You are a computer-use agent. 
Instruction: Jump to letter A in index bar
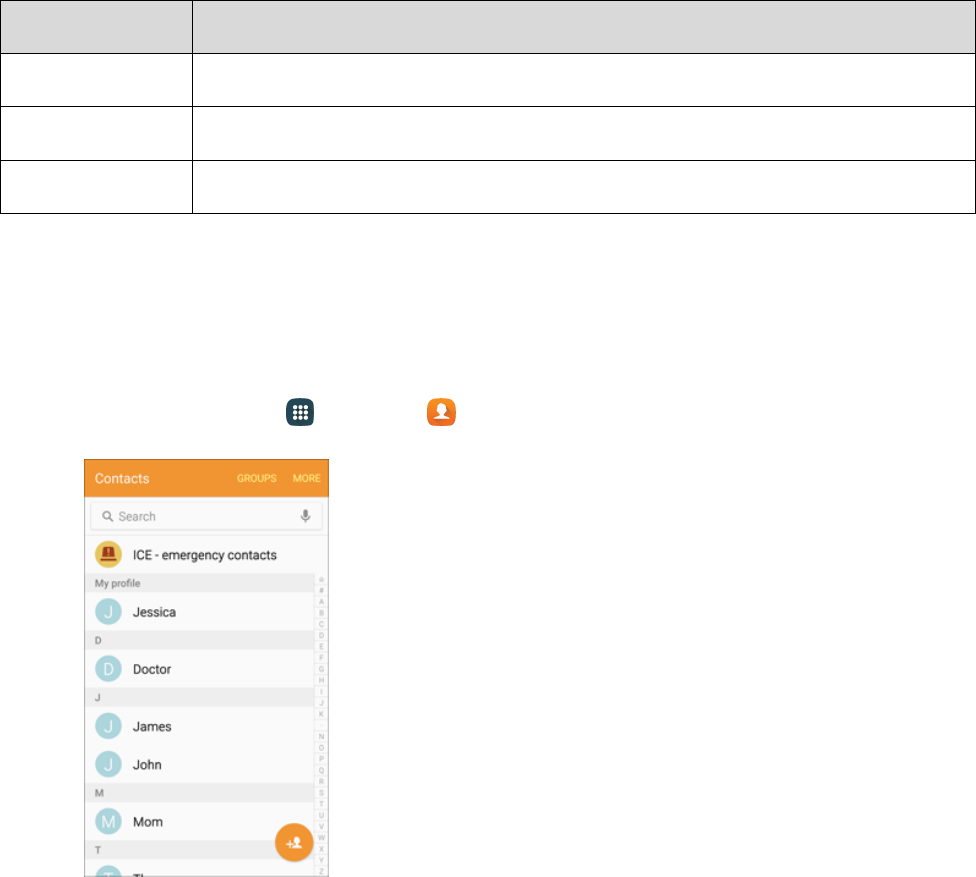tap(321, 602)
